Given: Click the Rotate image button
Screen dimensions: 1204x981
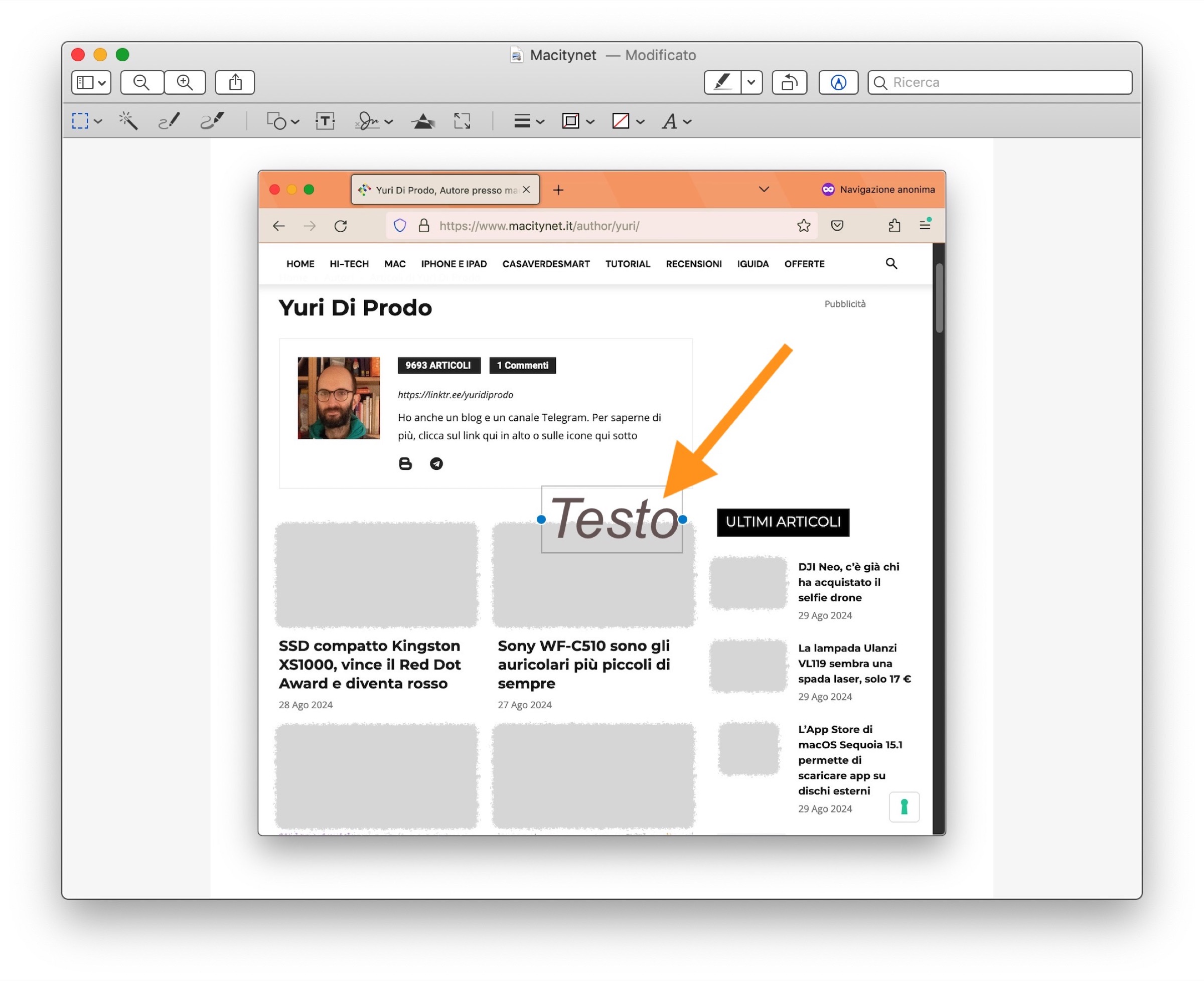Looking at the screenshot, I should 789,83.
